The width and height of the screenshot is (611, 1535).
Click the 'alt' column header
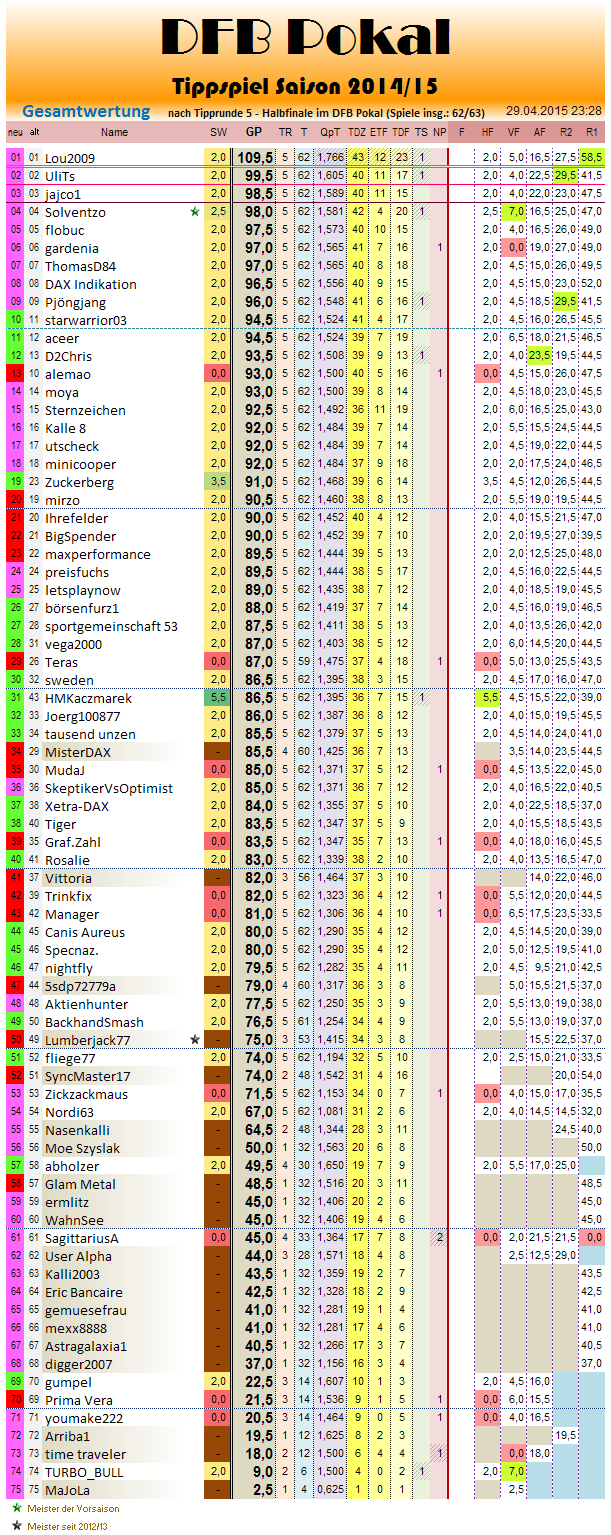[35, 133]
